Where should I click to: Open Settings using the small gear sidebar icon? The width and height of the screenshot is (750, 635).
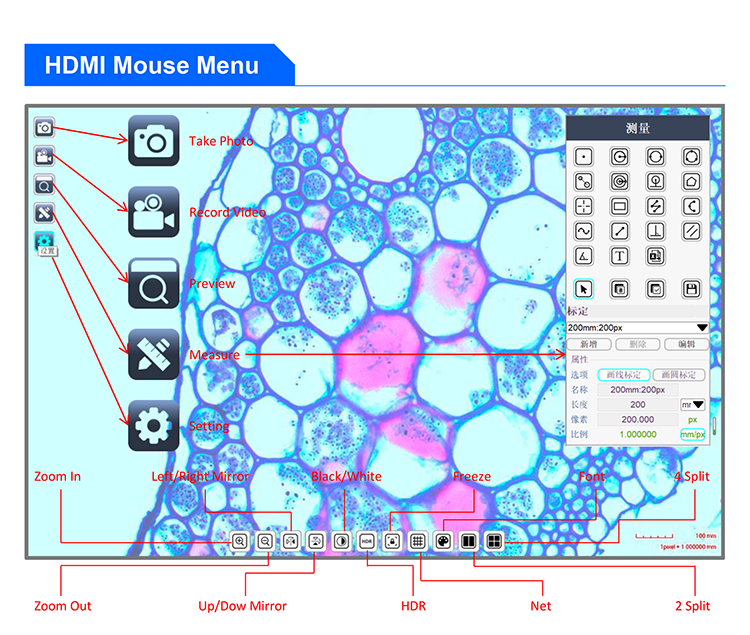point(44,241)
